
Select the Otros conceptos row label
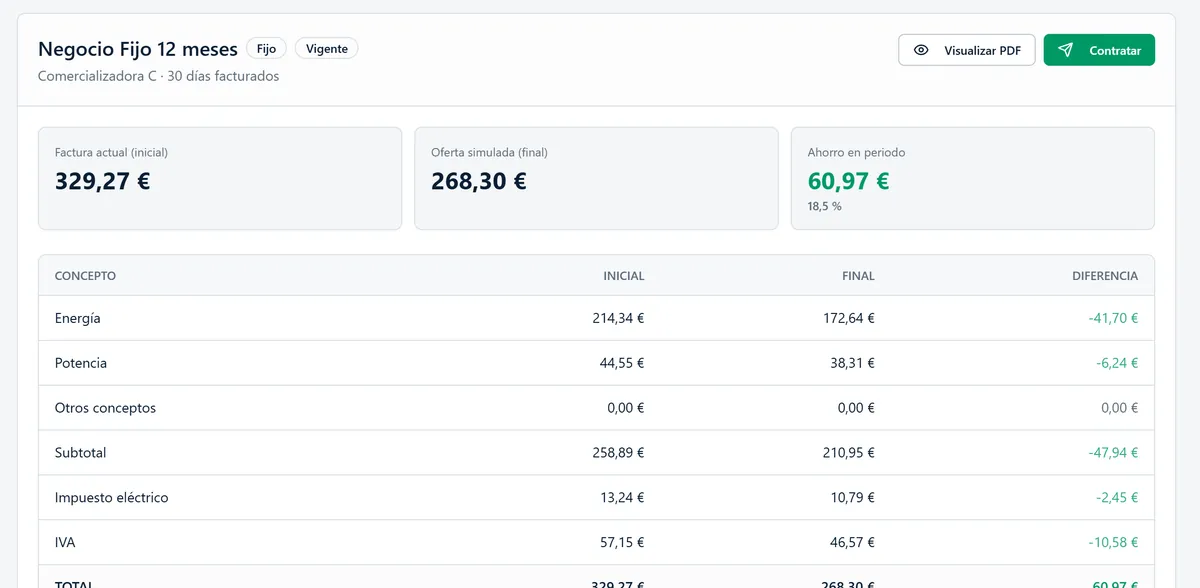coord(105,408)
